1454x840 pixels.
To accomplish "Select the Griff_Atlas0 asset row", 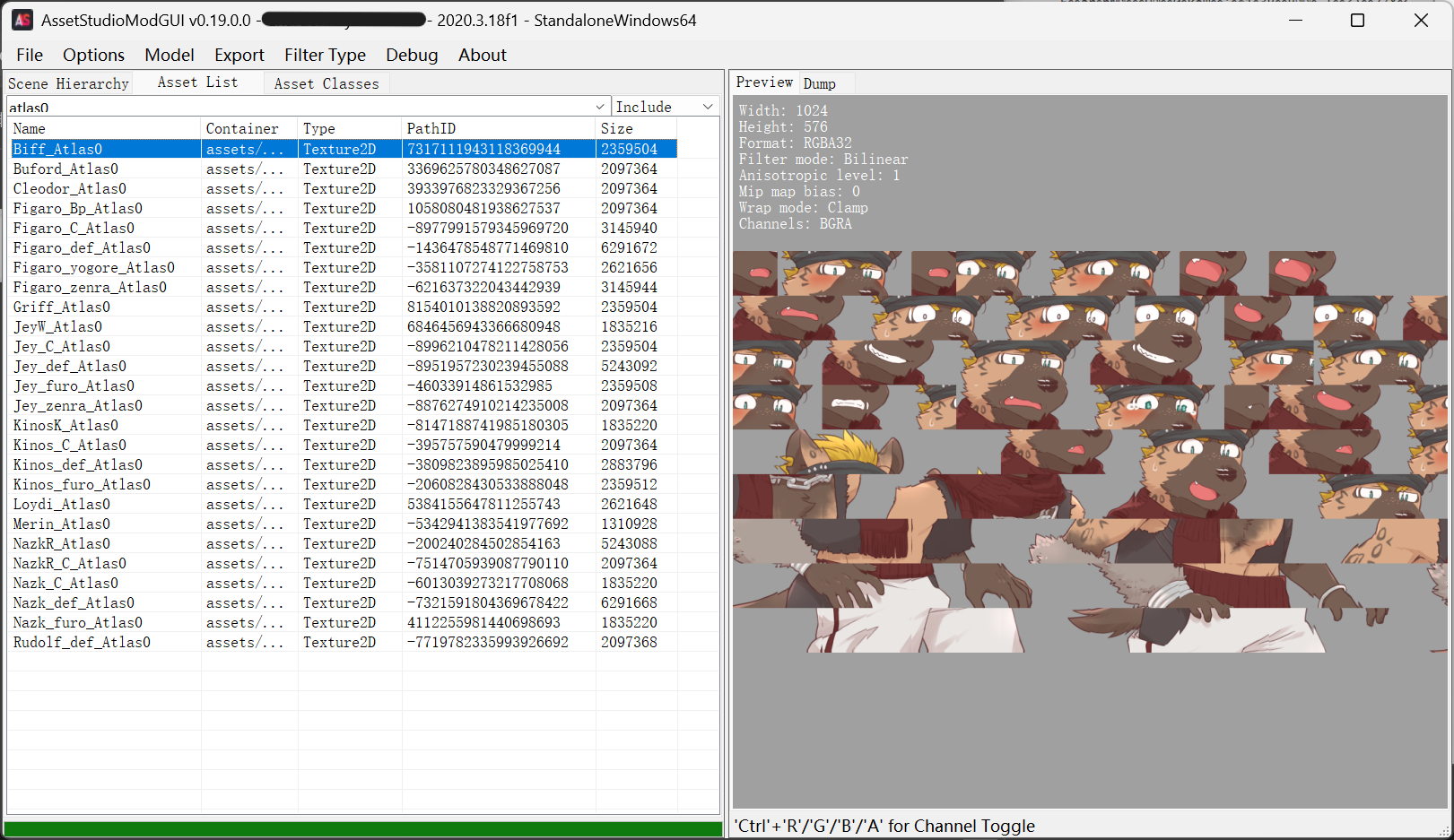I will (x=344, y=307).
